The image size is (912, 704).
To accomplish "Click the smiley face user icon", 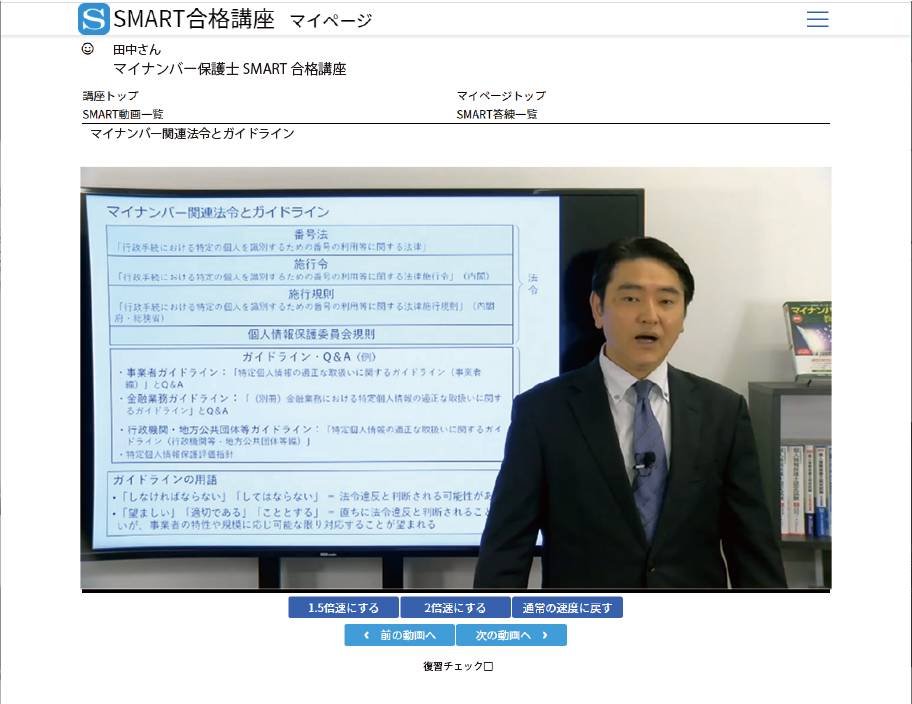I will point(88,49).
